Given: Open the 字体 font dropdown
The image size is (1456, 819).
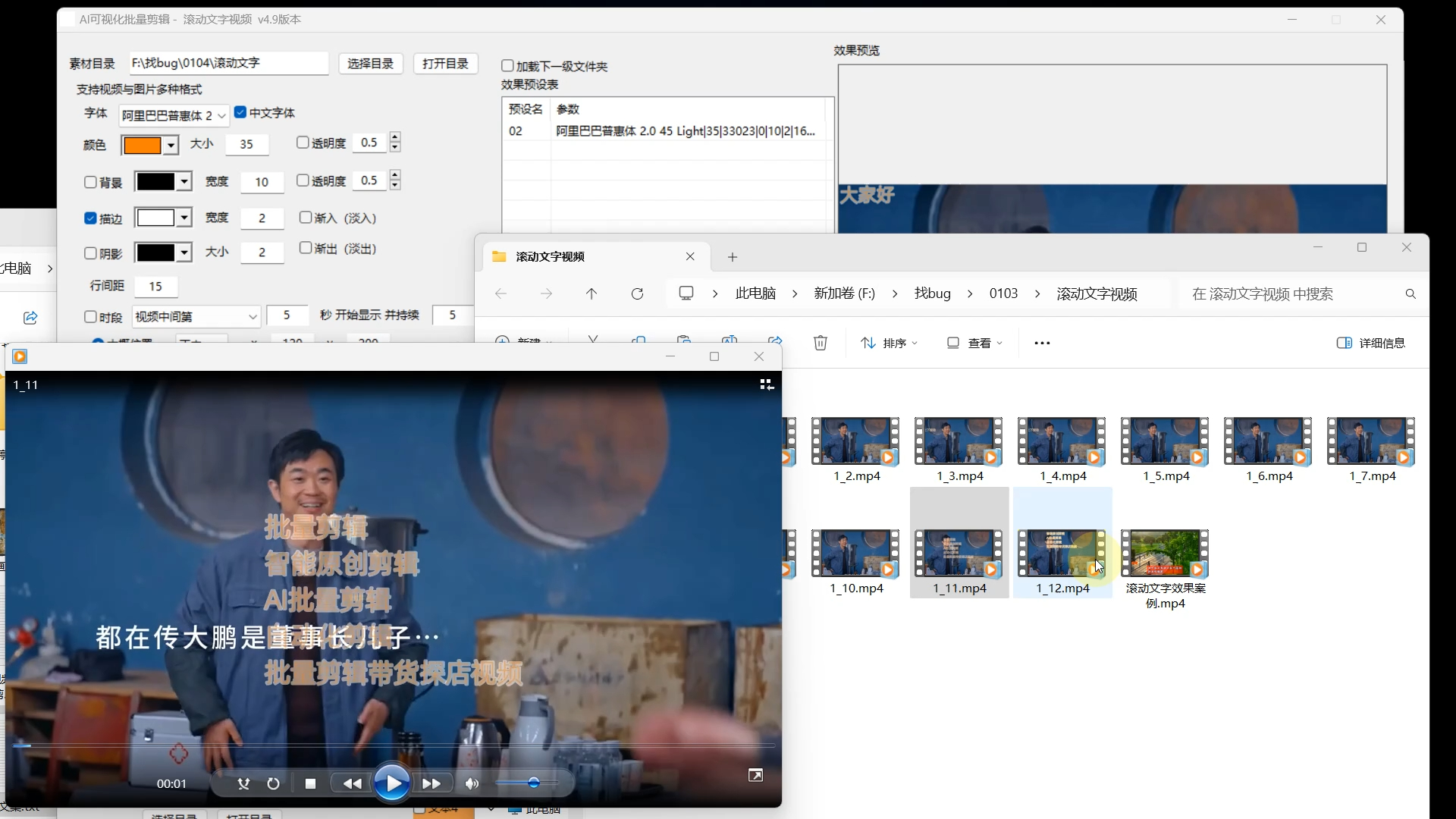Looking at the screenshot, I should (x=221, y=115).
